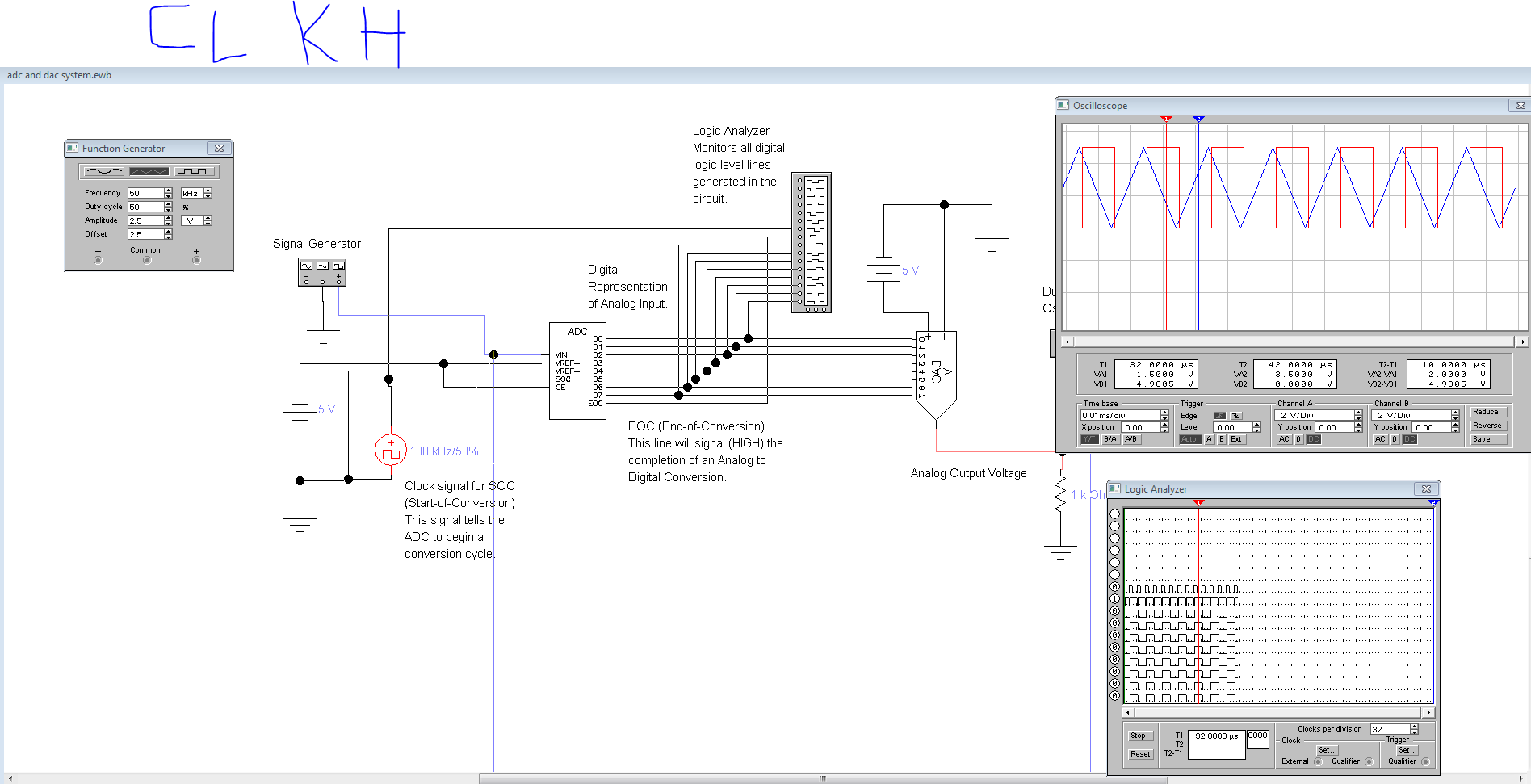Click the adc and dac system.ewb title
The width and height of the screenshot is (1531, 784).
tap(60, 75)
